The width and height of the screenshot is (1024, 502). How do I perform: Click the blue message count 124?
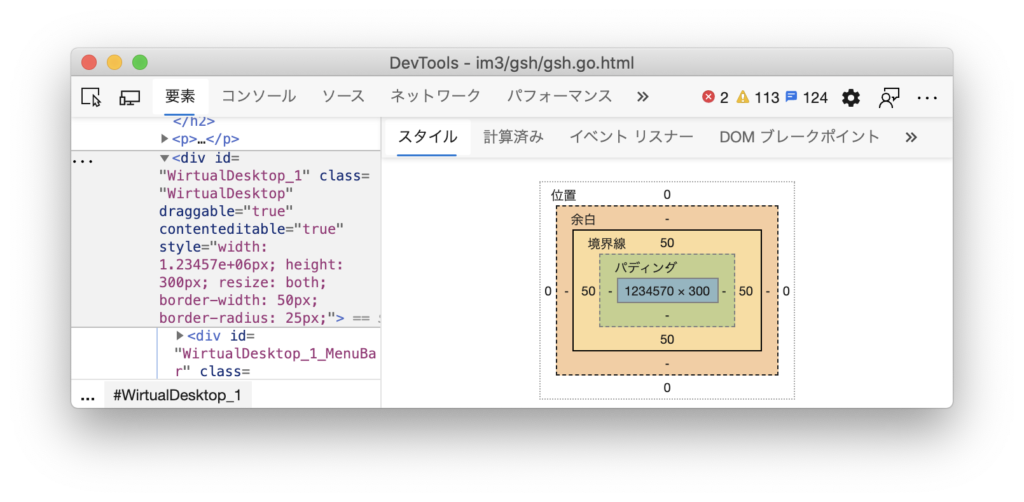click(806, 97)
